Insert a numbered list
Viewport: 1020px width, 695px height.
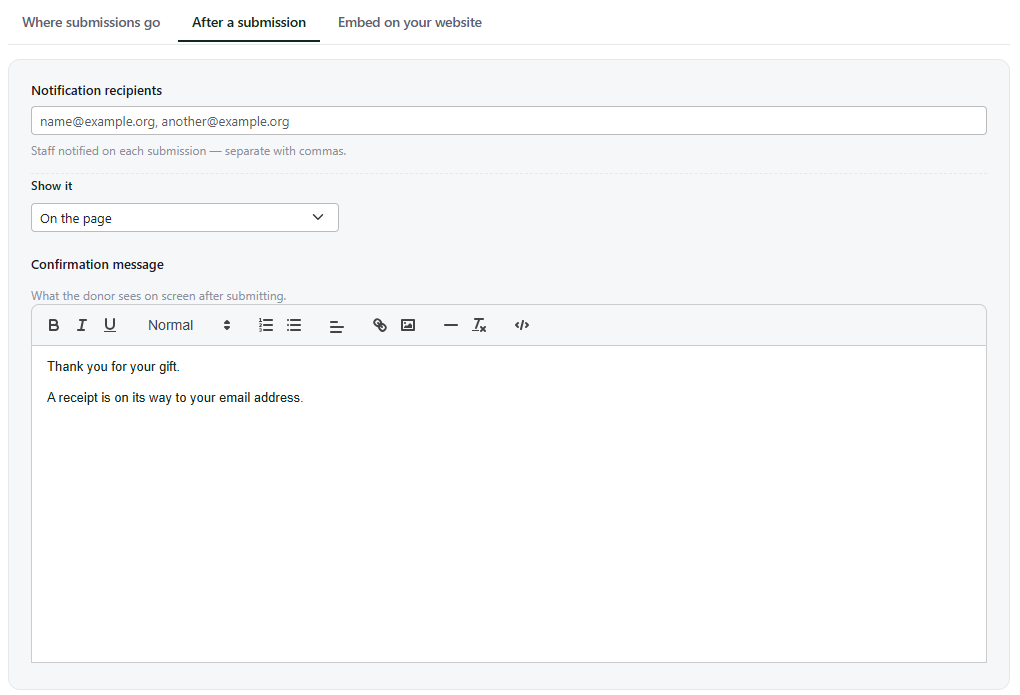(265, 325)
